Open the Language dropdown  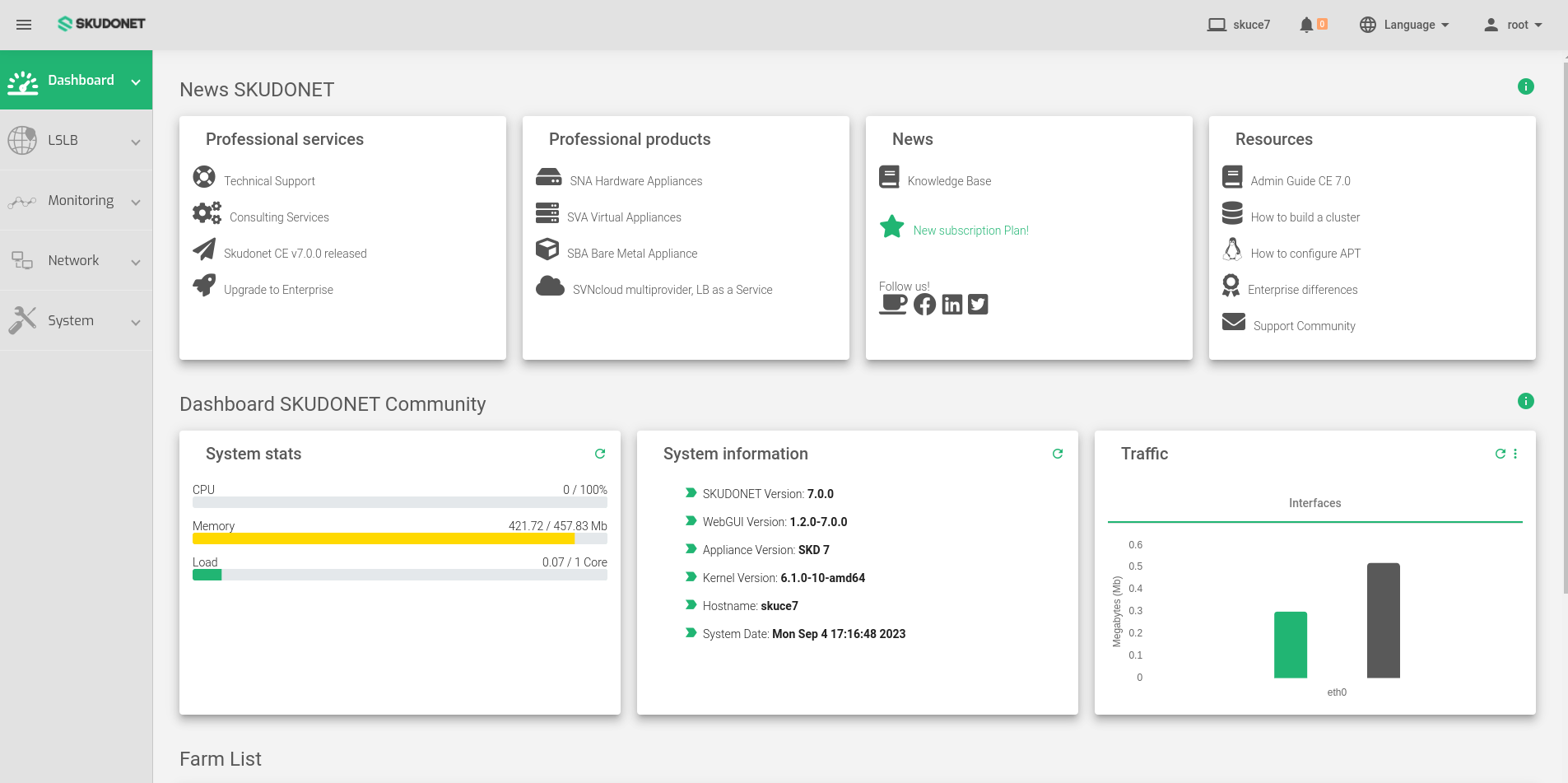[x=1404, y=24]
